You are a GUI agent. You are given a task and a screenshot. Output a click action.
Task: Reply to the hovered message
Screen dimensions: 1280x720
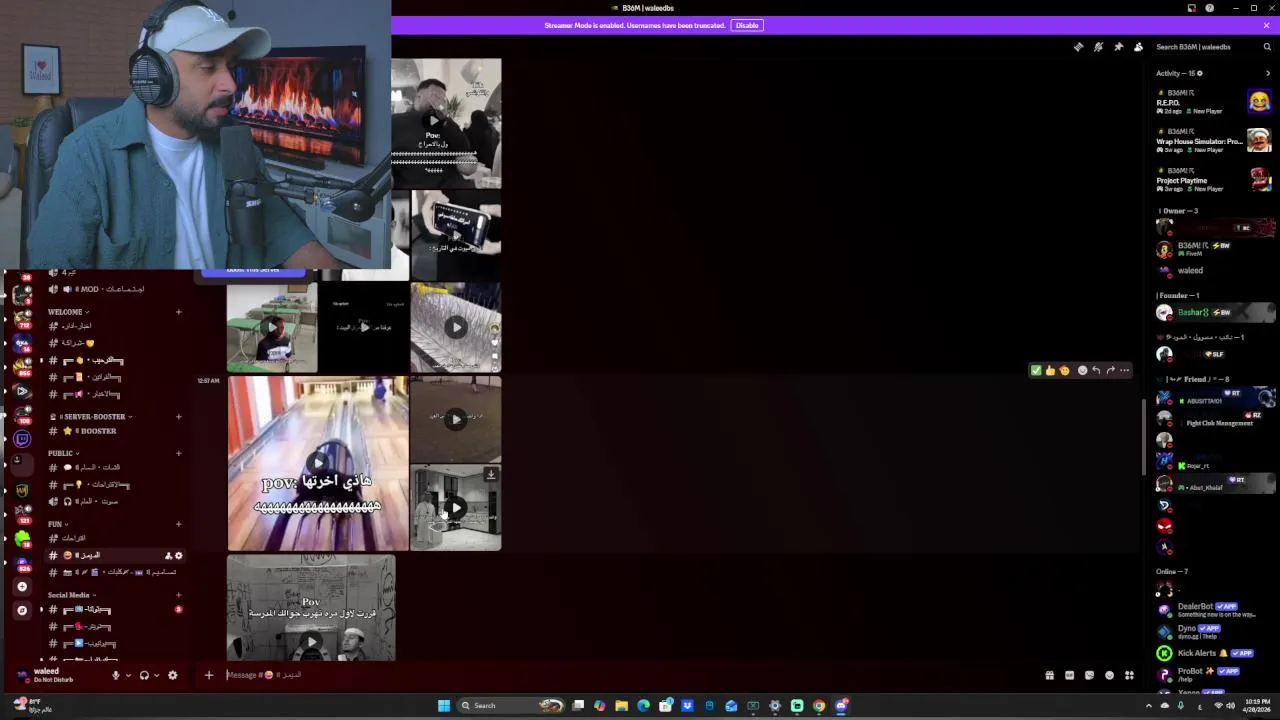(1096, 370)
